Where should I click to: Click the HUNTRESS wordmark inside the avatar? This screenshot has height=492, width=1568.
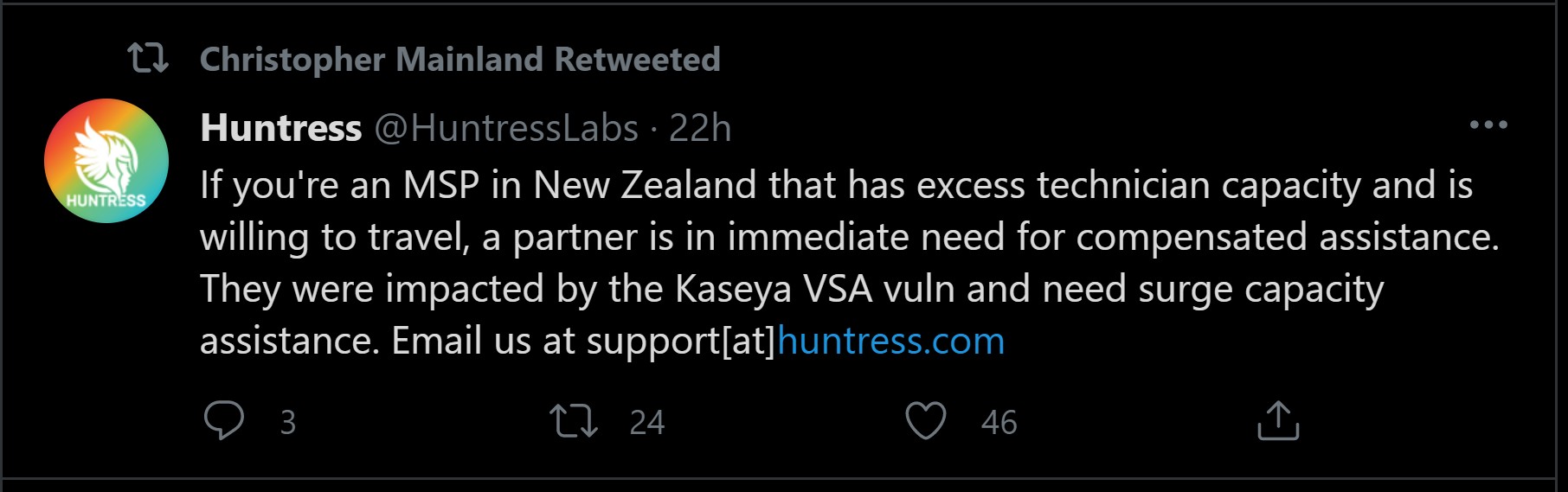(x=106, y=201)
